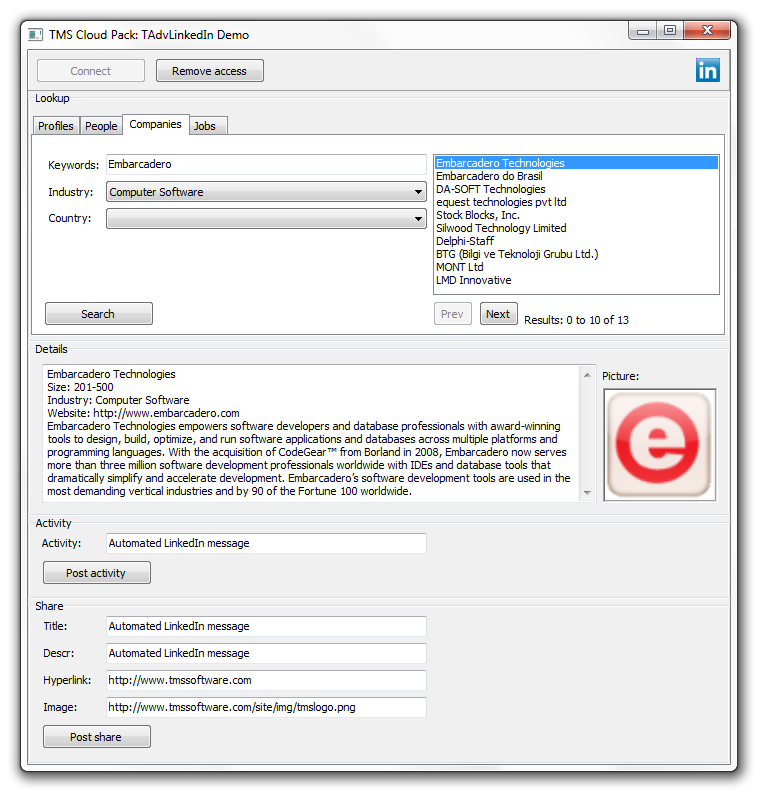Select BTG (Bilgi ve Teknoloji Grubu Ltd.)
The width and height of the screenshot is (760, 799).
pos(576,254)
